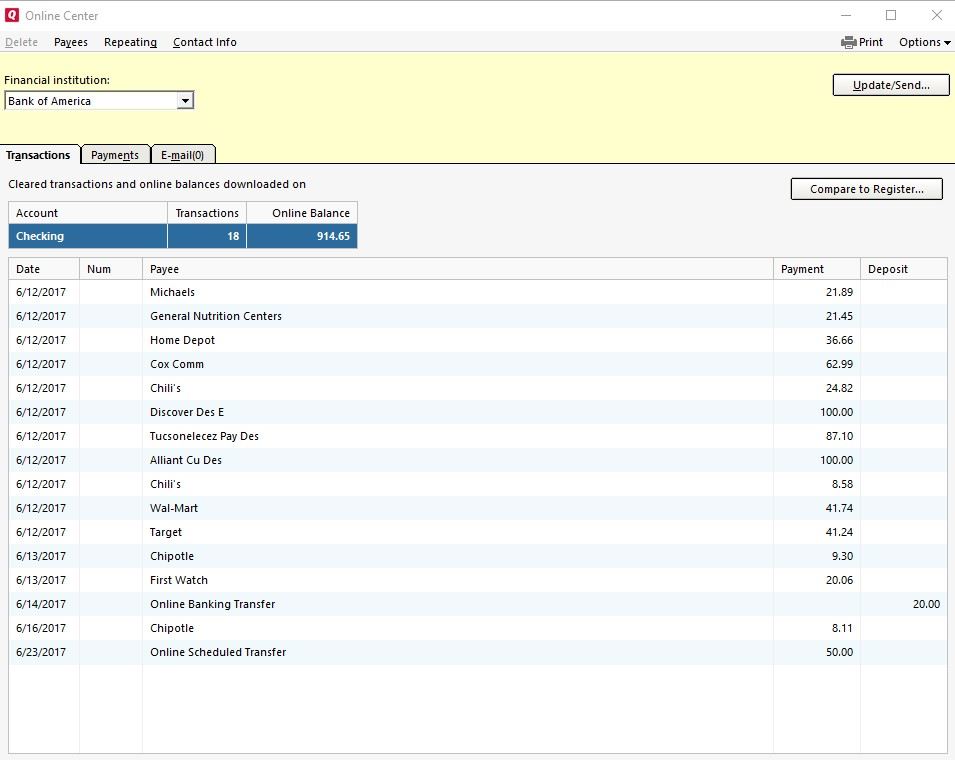Switch to the Payments tab
The width and height of the screenshot is (955, 760).
[115, 155]
